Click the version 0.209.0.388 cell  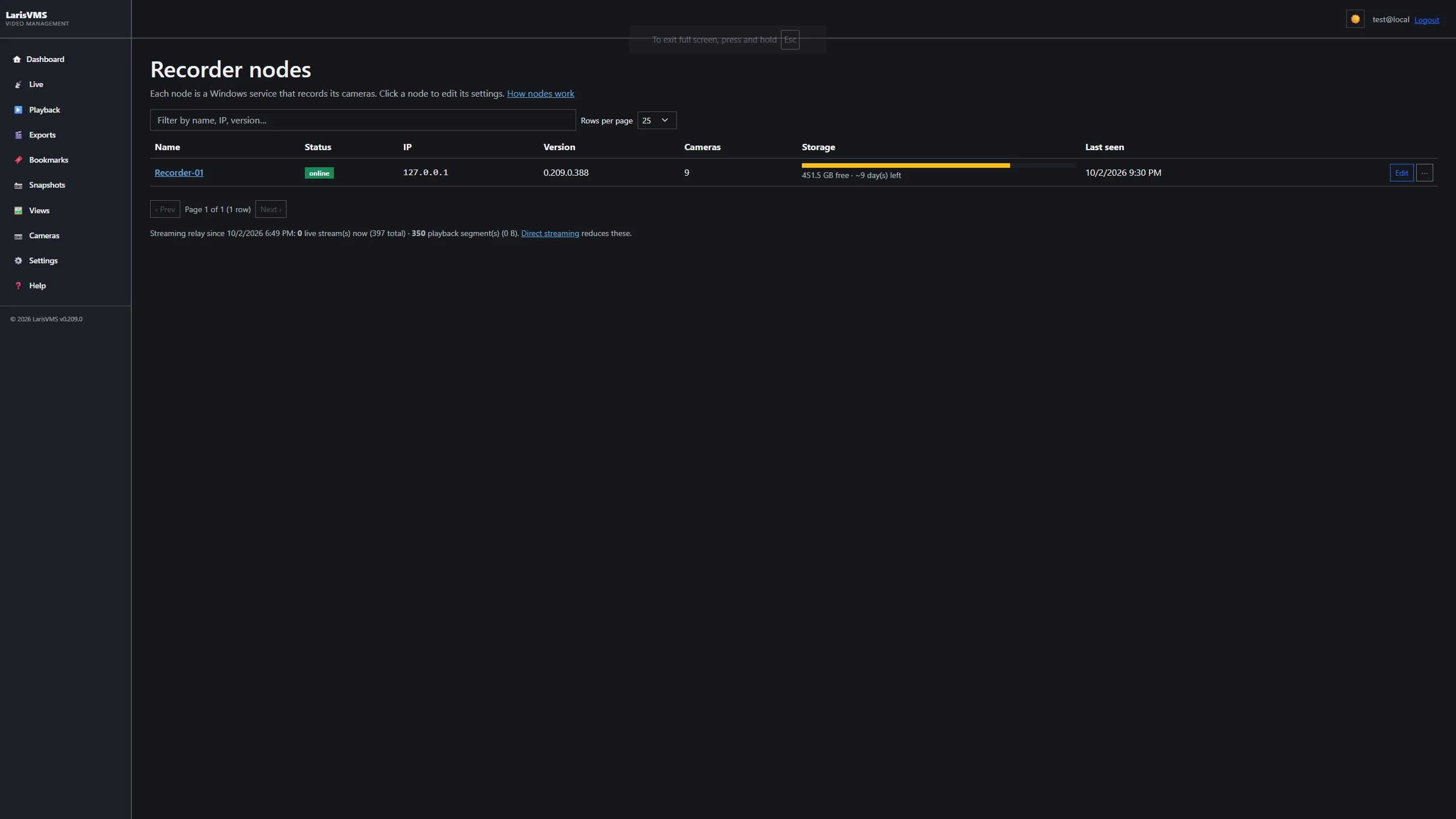coord(566,173)
